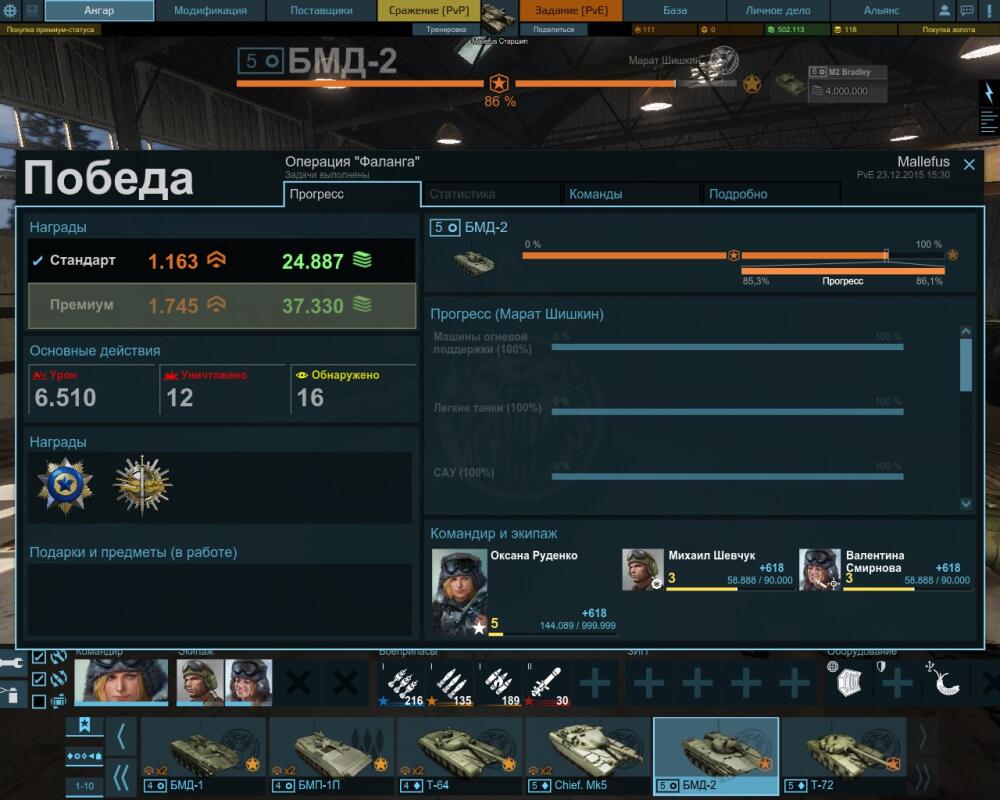Toggle the third unchecked checkbox
Image resolution: width=1000 pixels, height=800 pixels.
39,701
